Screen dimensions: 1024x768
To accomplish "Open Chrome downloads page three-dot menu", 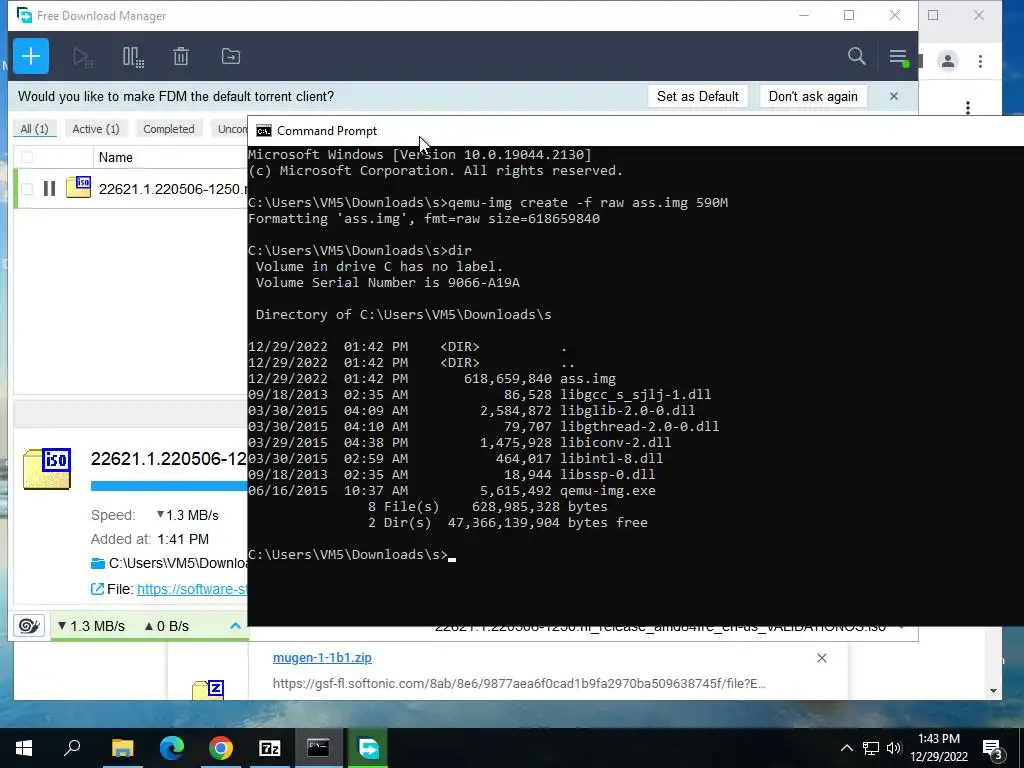I will click(x=968, y=106).
